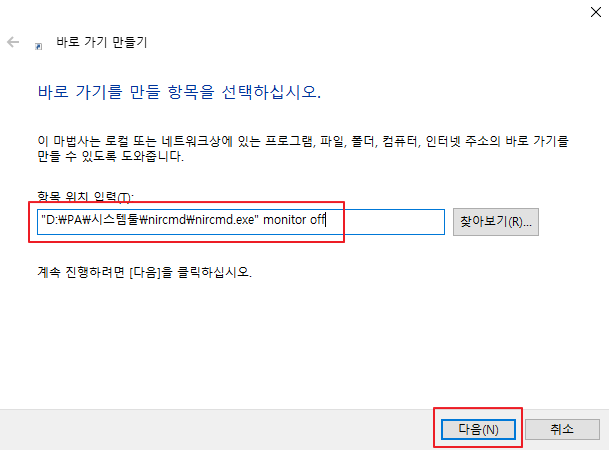Click the '계속 진행하려면 [다음]을 클릭하십시오.' instruction text
This screenshot has width=609, height=450.
[x=144, y=272]
